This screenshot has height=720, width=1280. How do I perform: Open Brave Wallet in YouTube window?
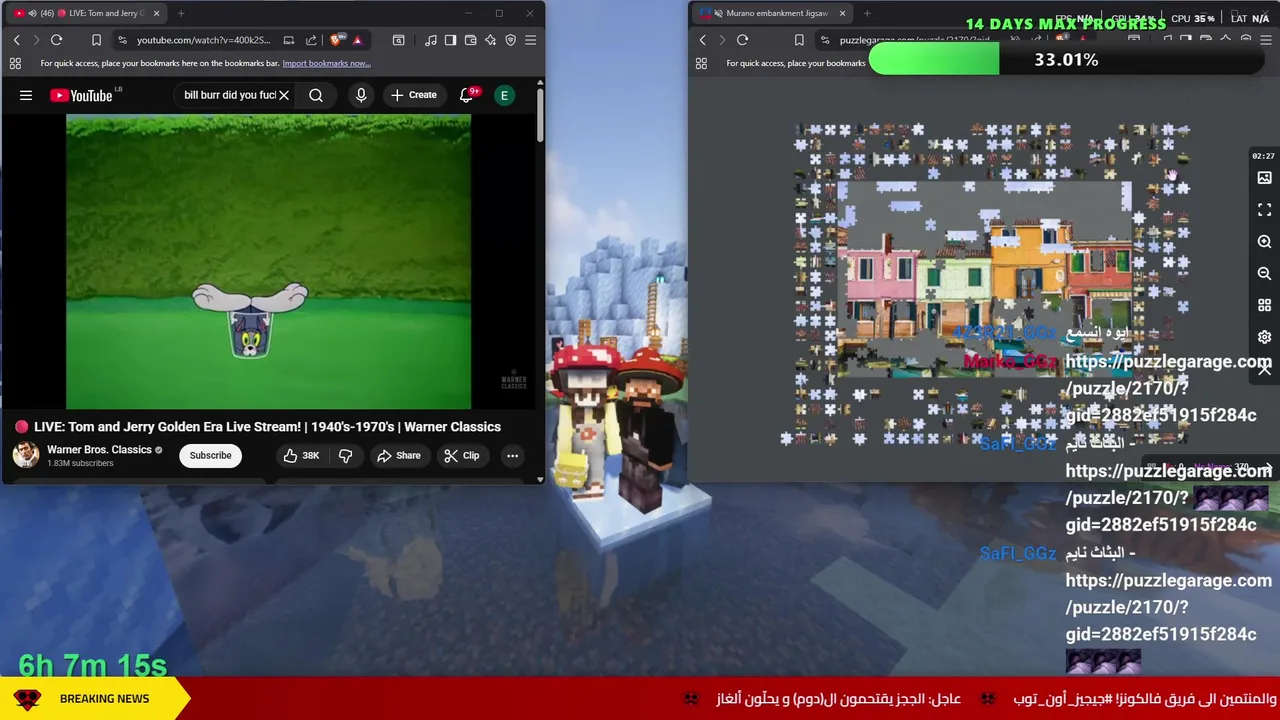coord(470,40)
